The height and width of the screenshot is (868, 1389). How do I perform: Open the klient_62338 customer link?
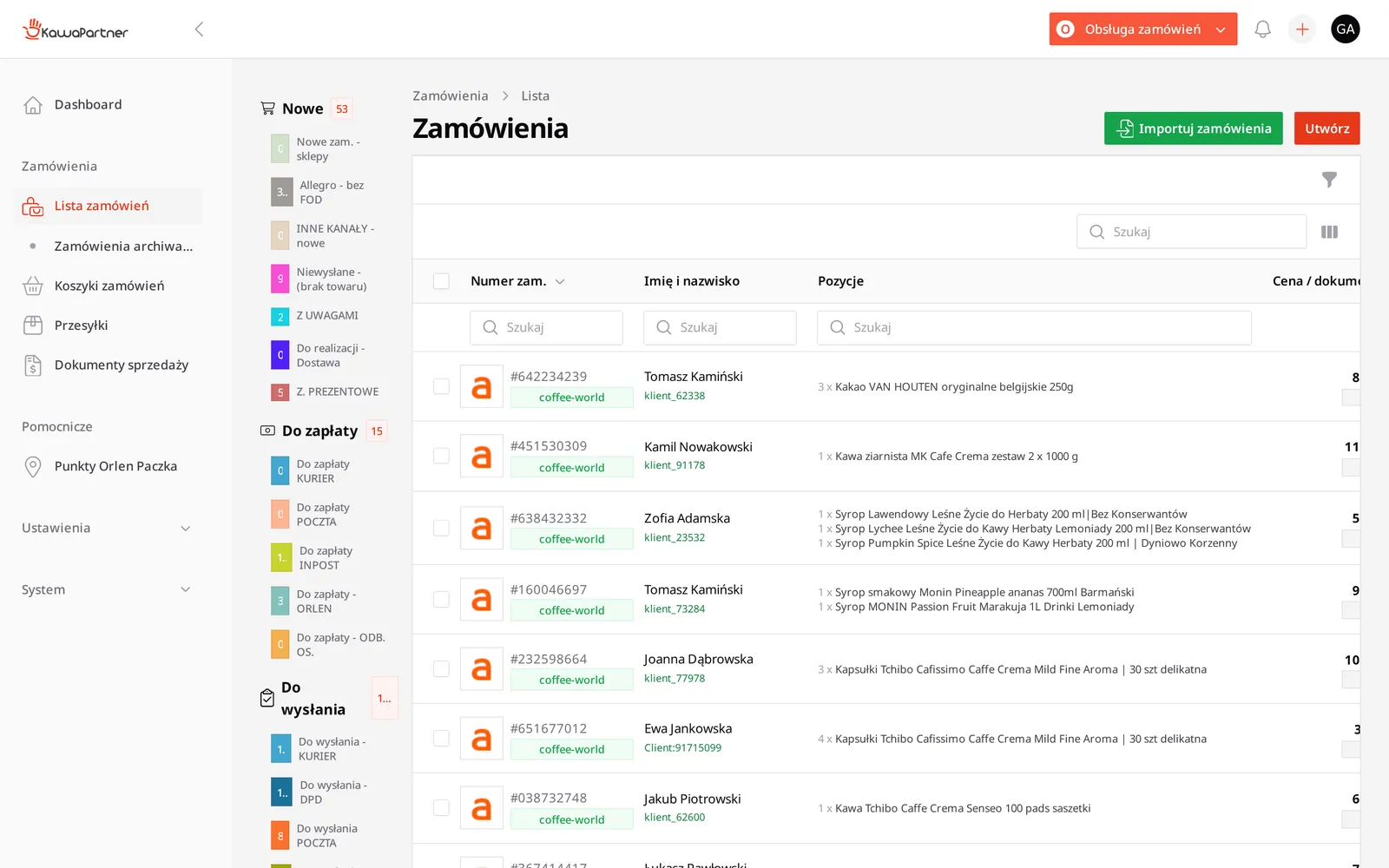[x=675, y=396]
